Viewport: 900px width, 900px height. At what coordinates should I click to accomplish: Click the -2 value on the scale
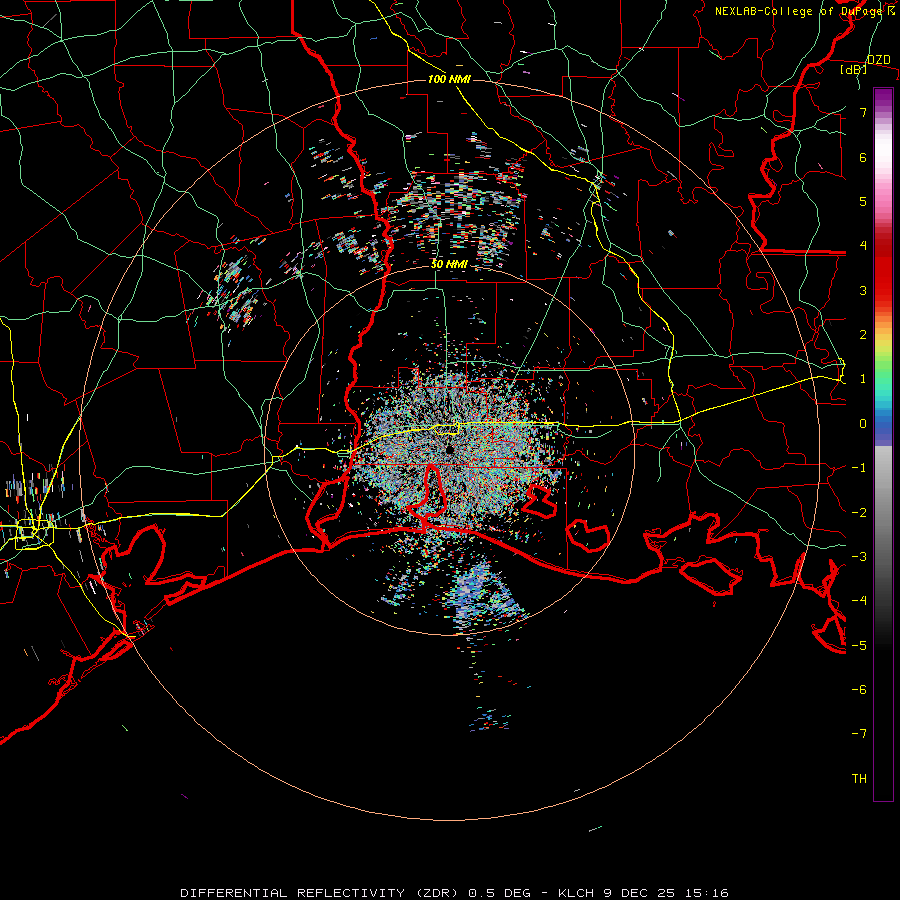859,512
